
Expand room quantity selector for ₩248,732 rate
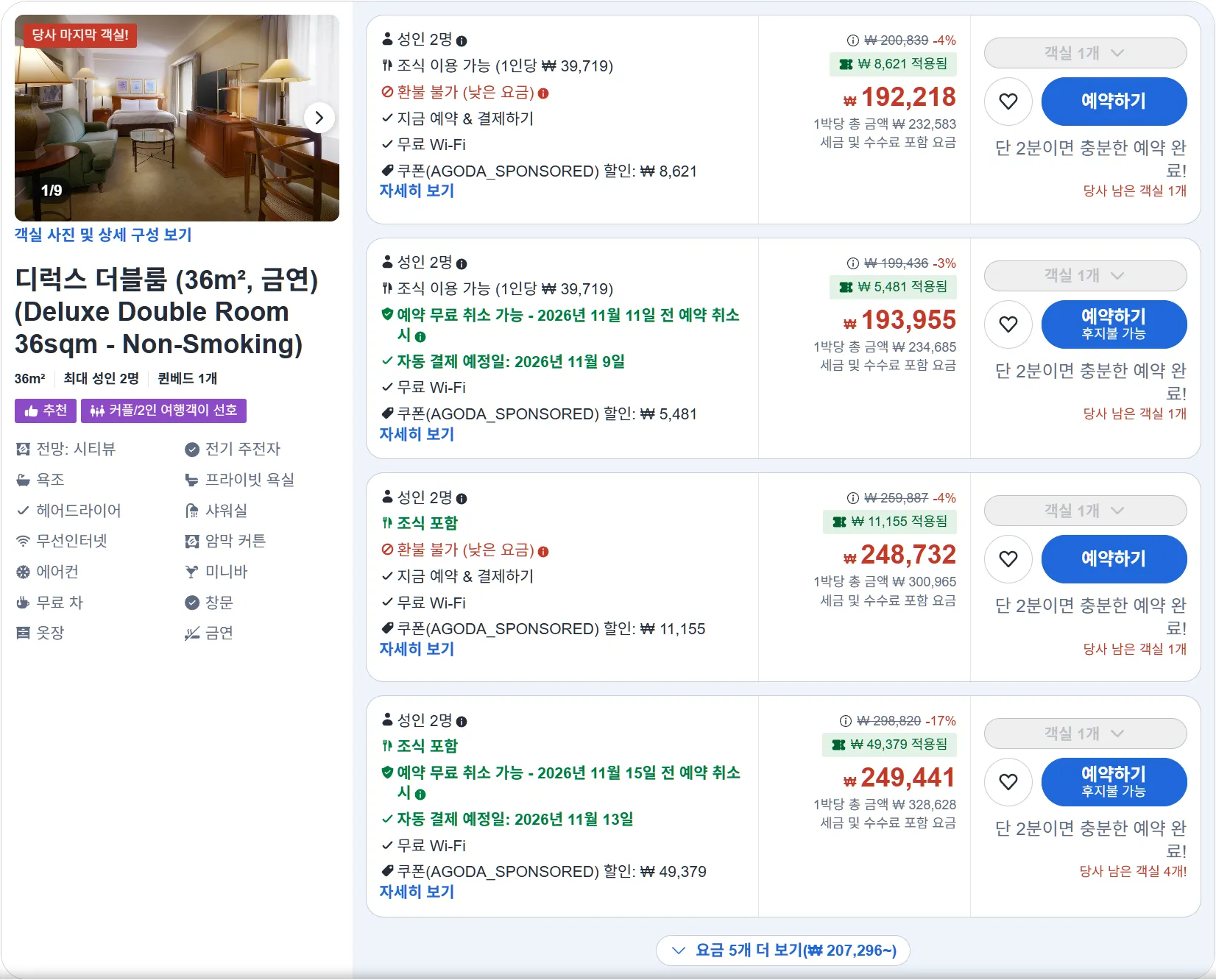(1085, 511)
